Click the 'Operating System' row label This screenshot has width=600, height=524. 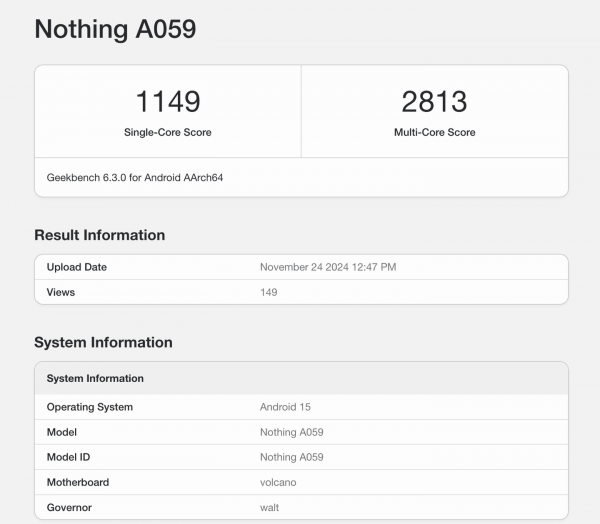(x=90, y=407)
